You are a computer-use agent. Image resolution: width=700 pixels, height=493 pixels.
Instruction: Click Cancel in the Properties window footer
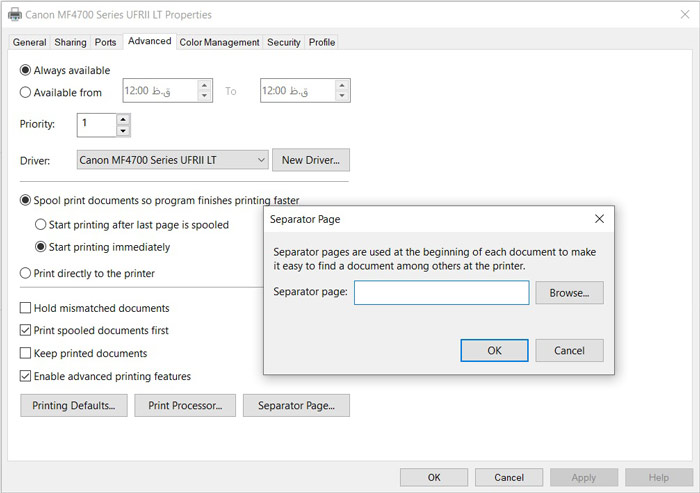(509, 477)
